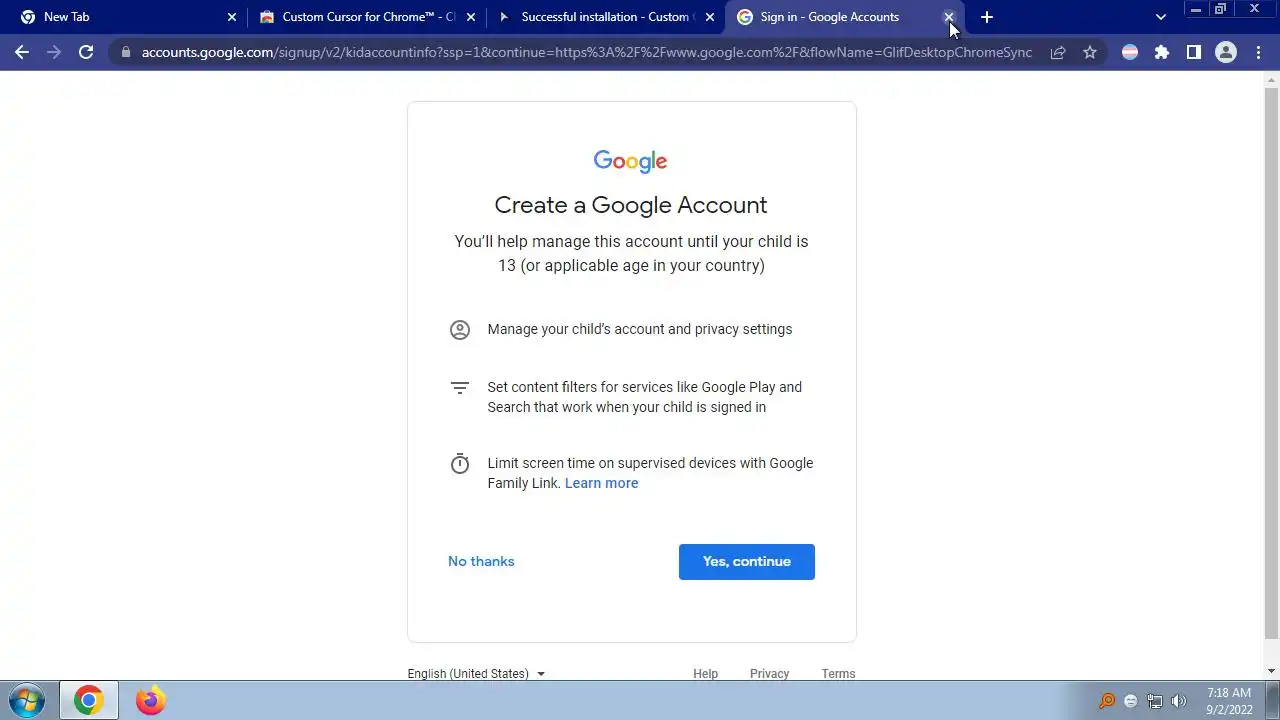1280x720 pixels.
Task: Click the magnifier tray icon
Action: pos(1107,701)
